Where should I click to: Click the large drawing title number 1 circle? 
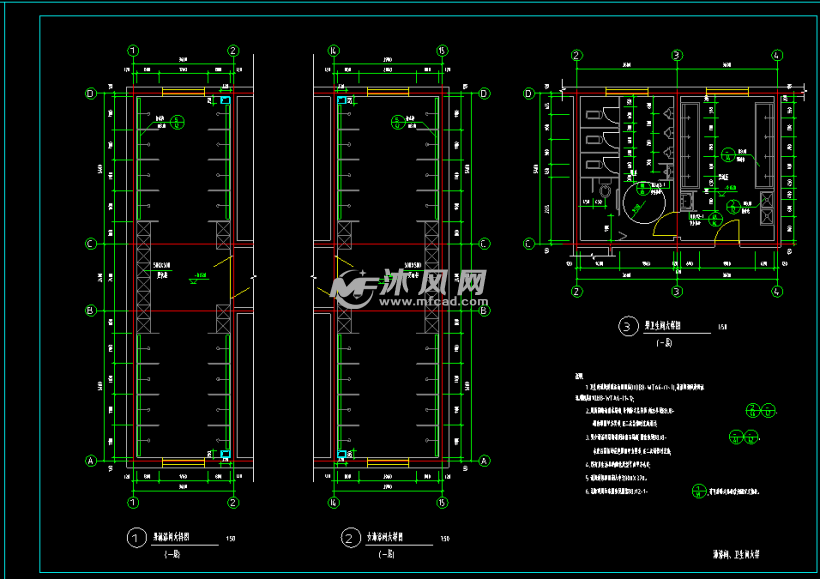tap(134, 538)
